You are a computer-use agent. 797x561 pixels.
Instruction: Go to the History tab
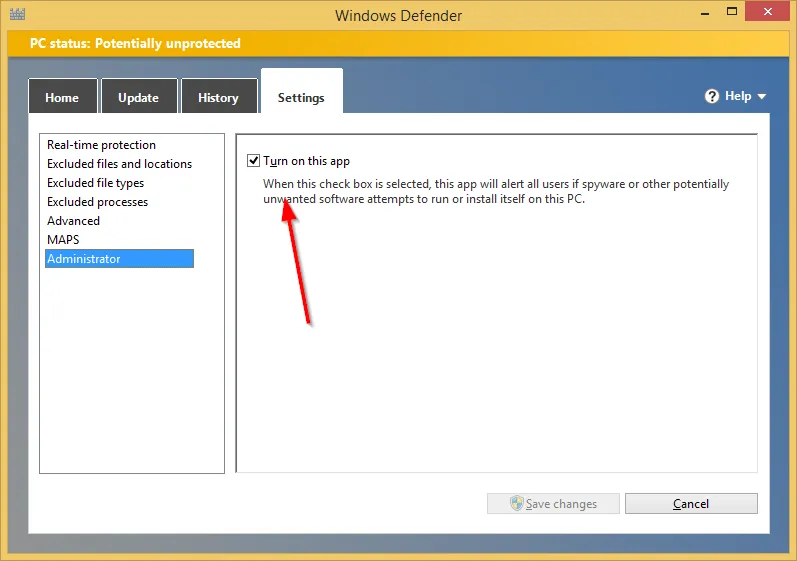coord(218,97)
